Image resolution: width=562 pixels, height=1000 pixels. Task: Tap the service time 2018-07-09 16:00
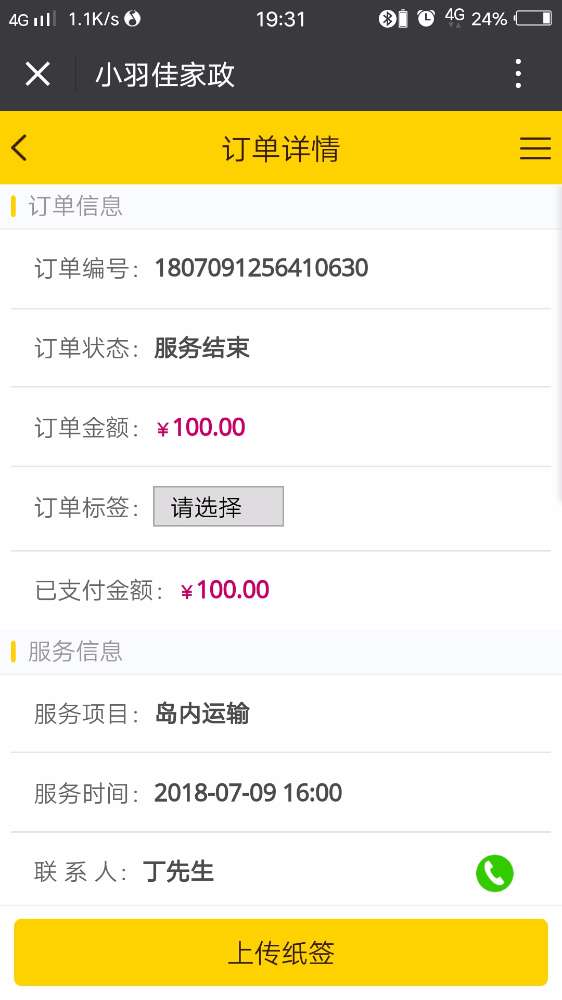(x=248, y=793)
